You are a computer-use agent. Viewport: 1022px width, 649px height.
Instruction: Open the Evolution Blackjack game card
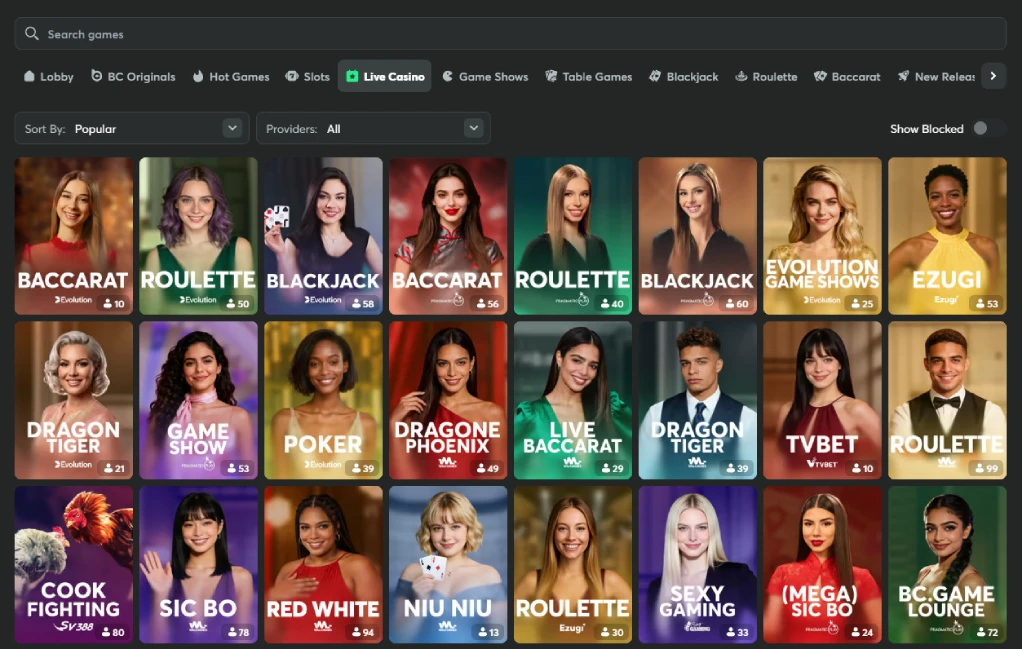click(323, 236)
